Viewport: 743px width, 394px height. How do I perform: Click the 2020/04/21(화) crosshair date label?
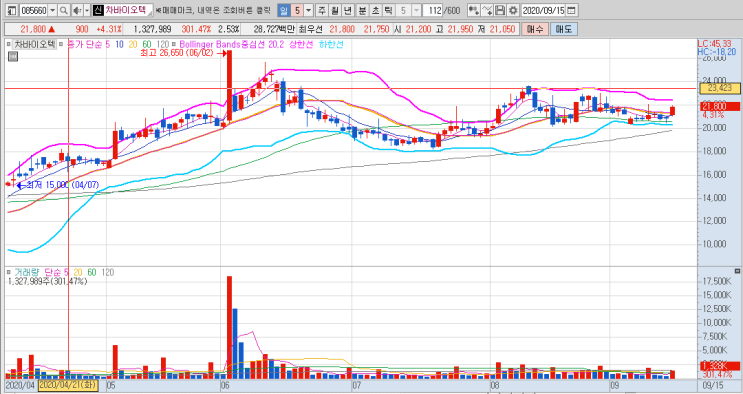coord(68,385)
